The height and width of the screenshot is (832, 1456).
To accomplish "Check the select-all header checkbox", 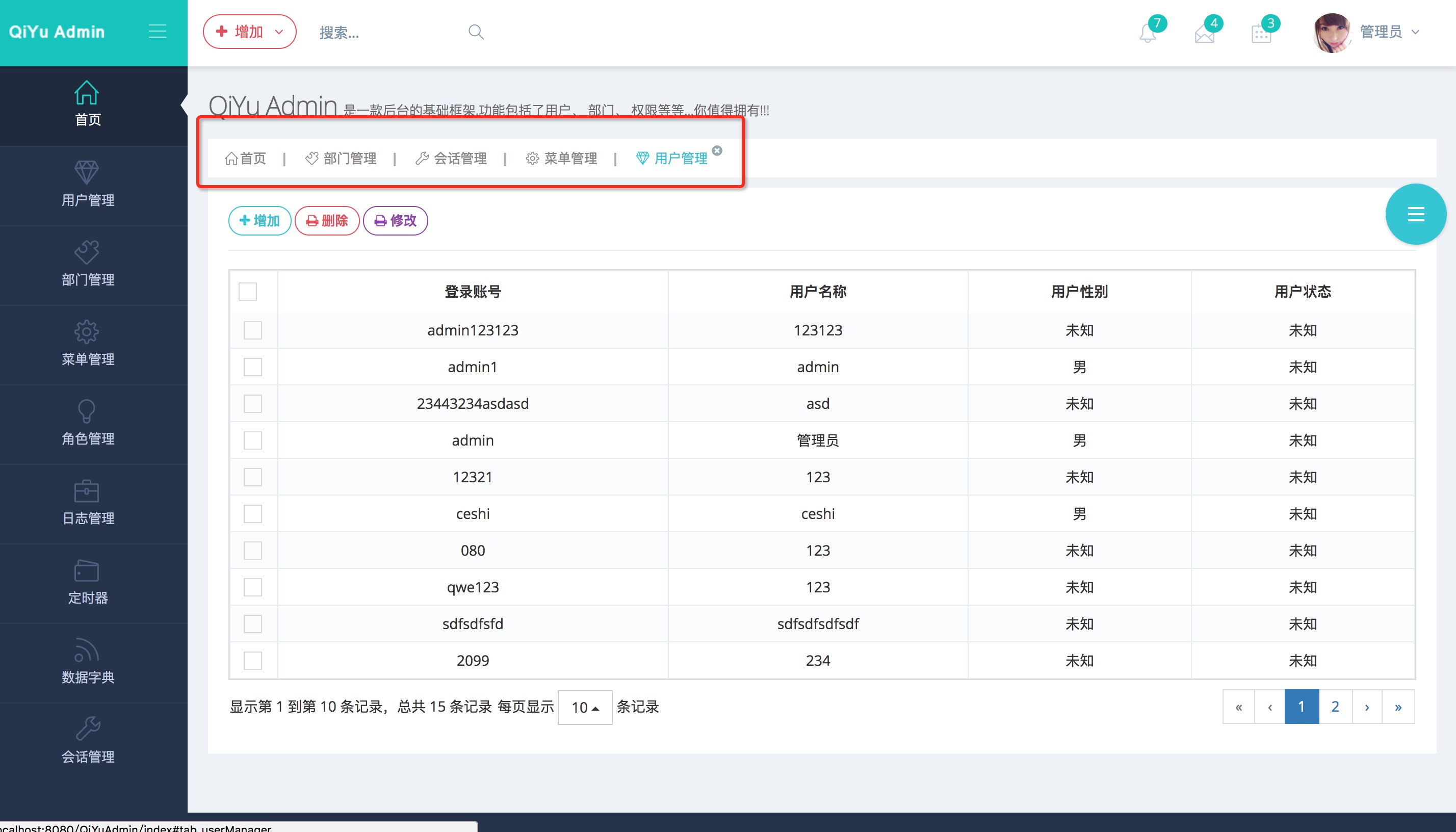I will coord(247,292).
